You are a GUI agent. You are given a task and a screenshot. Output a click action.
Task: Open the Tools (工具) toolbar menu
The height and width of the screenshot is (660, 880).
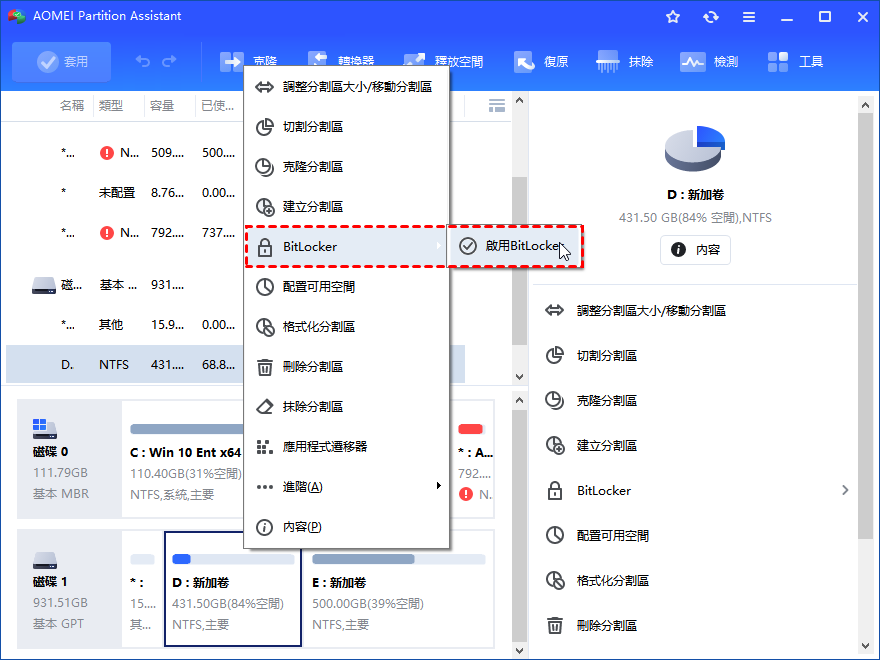(795, 61)
